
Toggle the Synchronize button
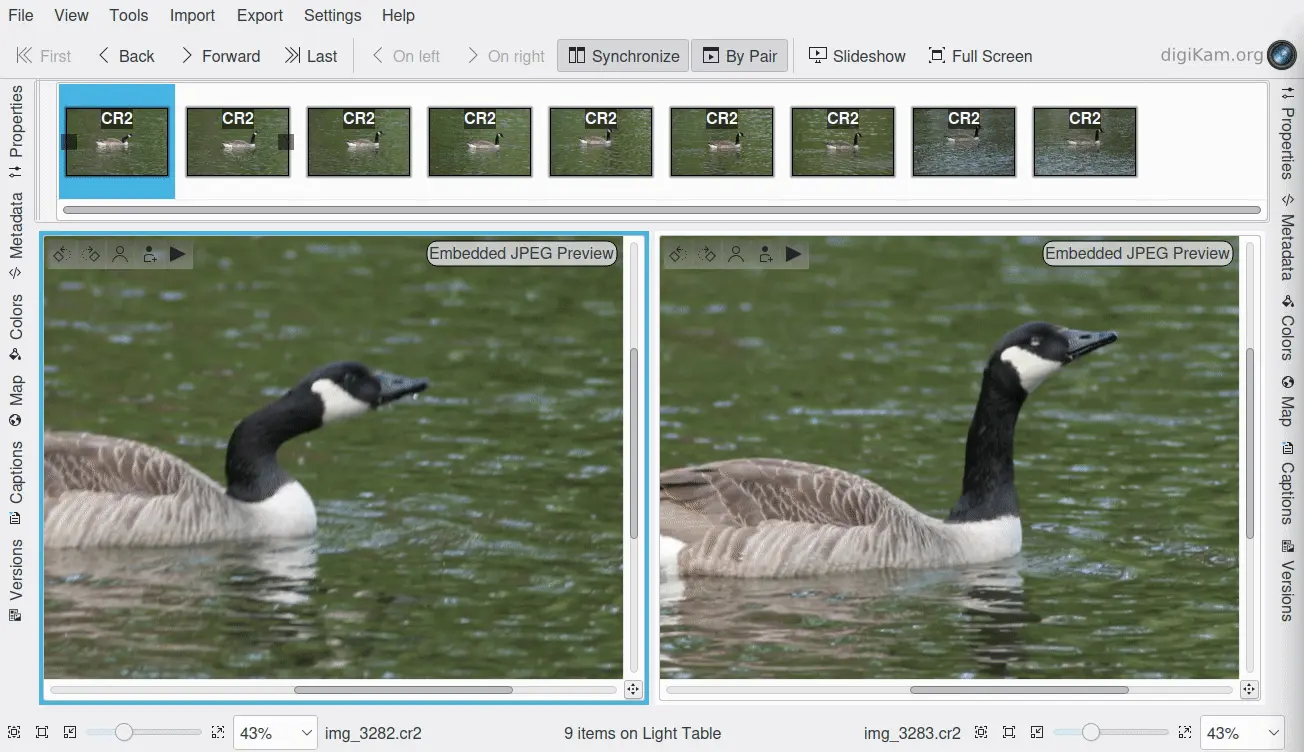(x=623, y=56)
